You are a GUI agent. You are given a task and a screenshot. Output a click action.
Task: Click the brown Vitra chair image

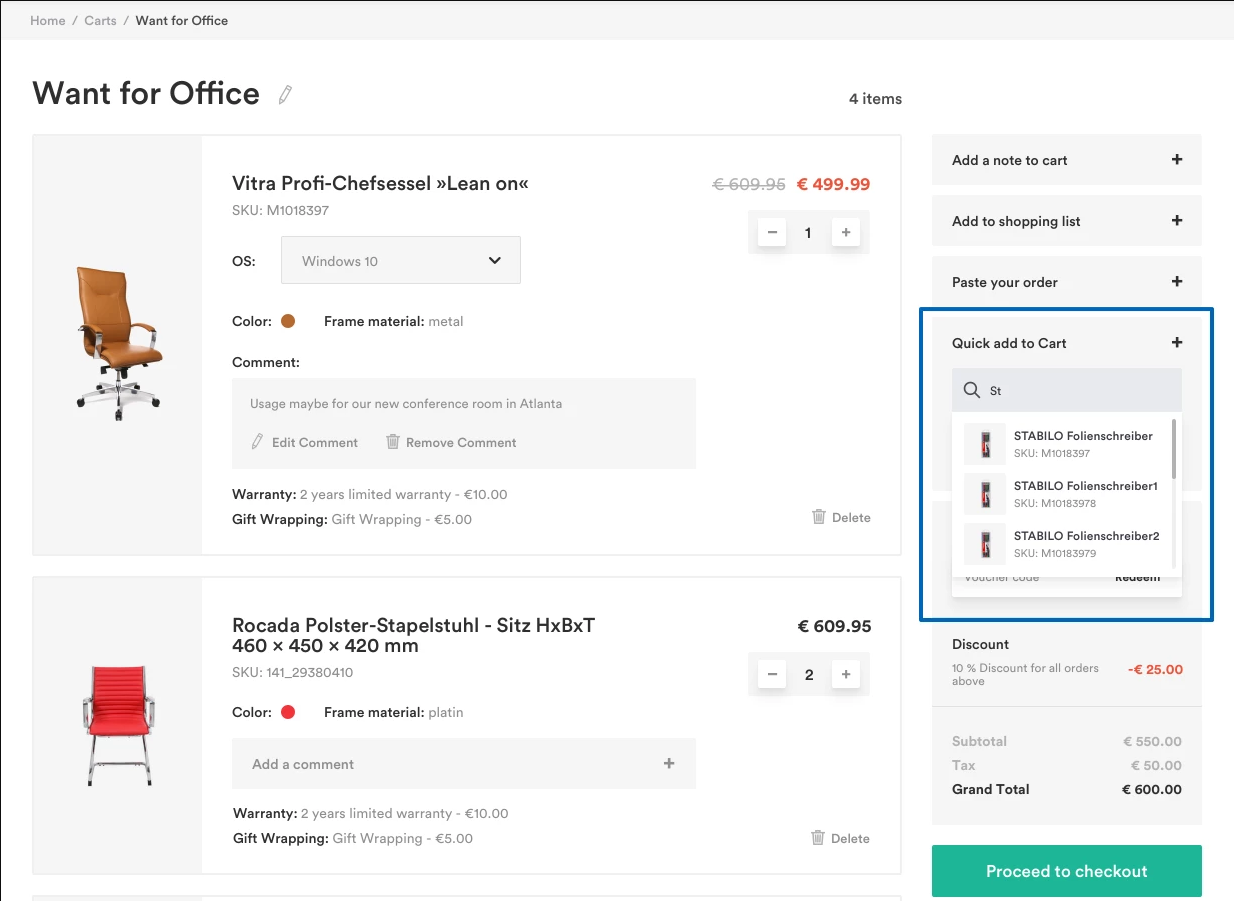tap(117, 343)
